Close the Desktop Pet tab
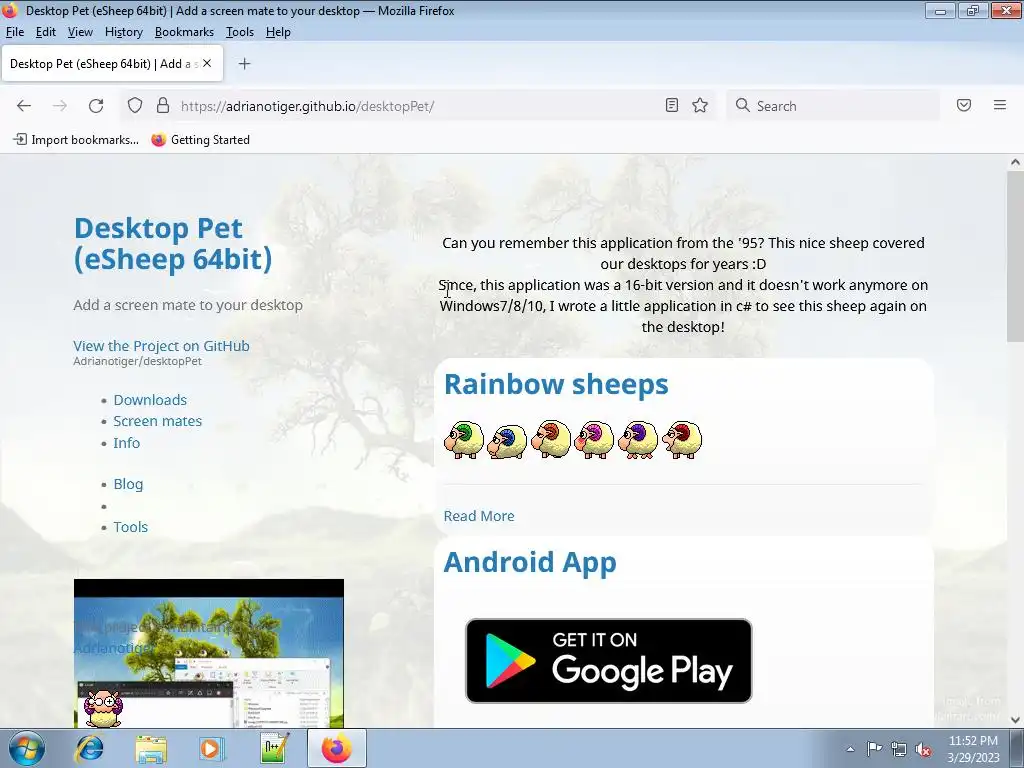The width and height of the screenshot is (1024, 768). pos(207,63)
